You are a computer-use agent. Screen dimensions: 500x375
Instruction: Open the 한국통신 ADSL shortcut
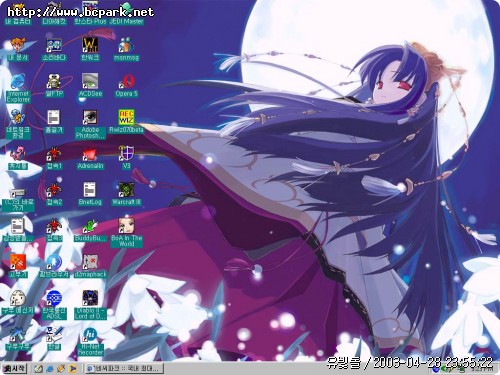pyautogui.click(x=54, y=304)
